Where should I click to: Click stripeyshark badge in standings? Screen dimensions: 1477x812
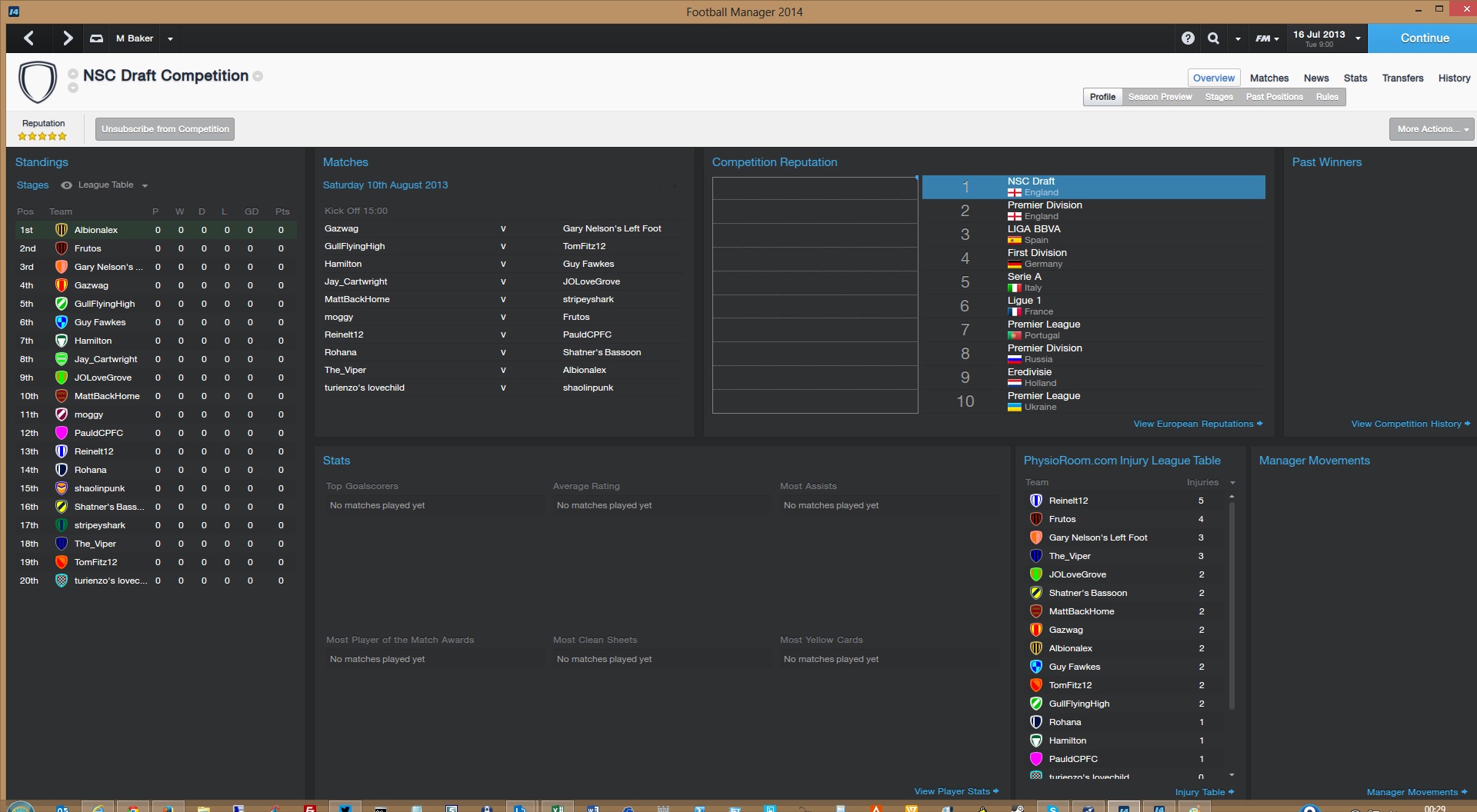click(62, 525)
